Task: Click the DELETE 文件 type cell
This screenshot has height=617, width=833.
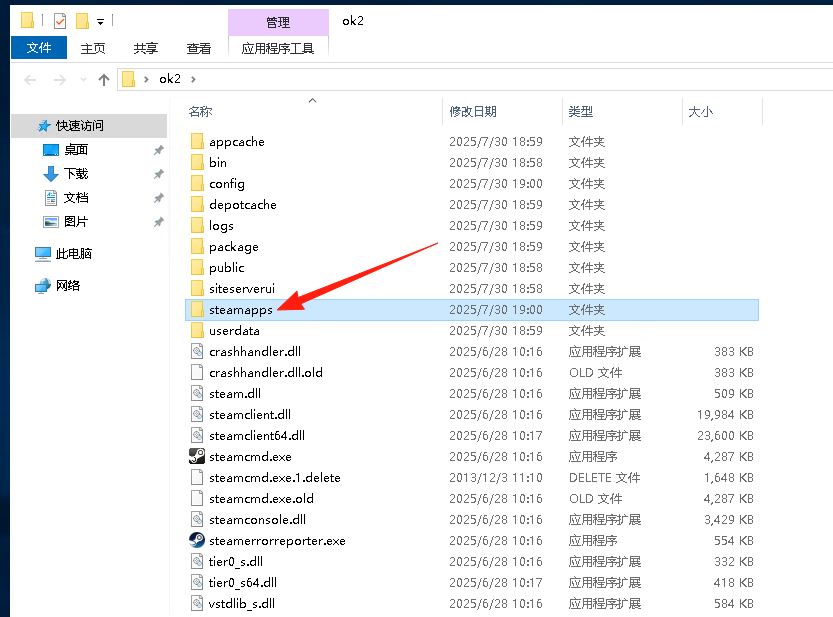Action: point(605,477)
